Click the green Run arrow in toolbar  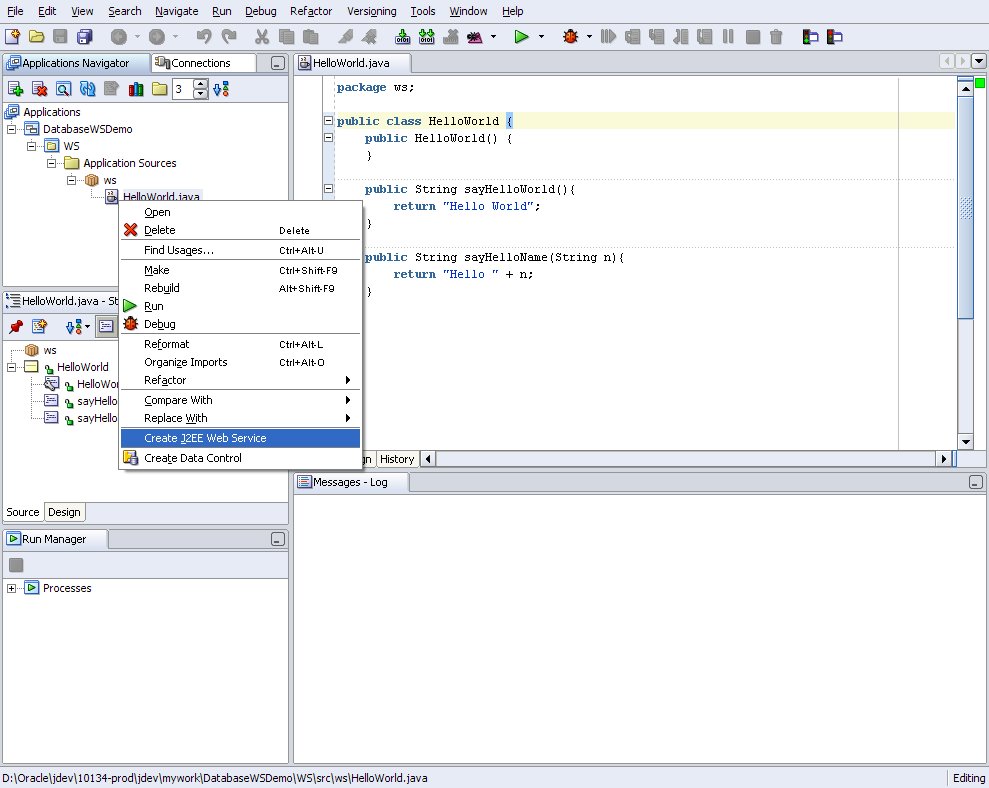pyautogui.click(x=521, y=37)
